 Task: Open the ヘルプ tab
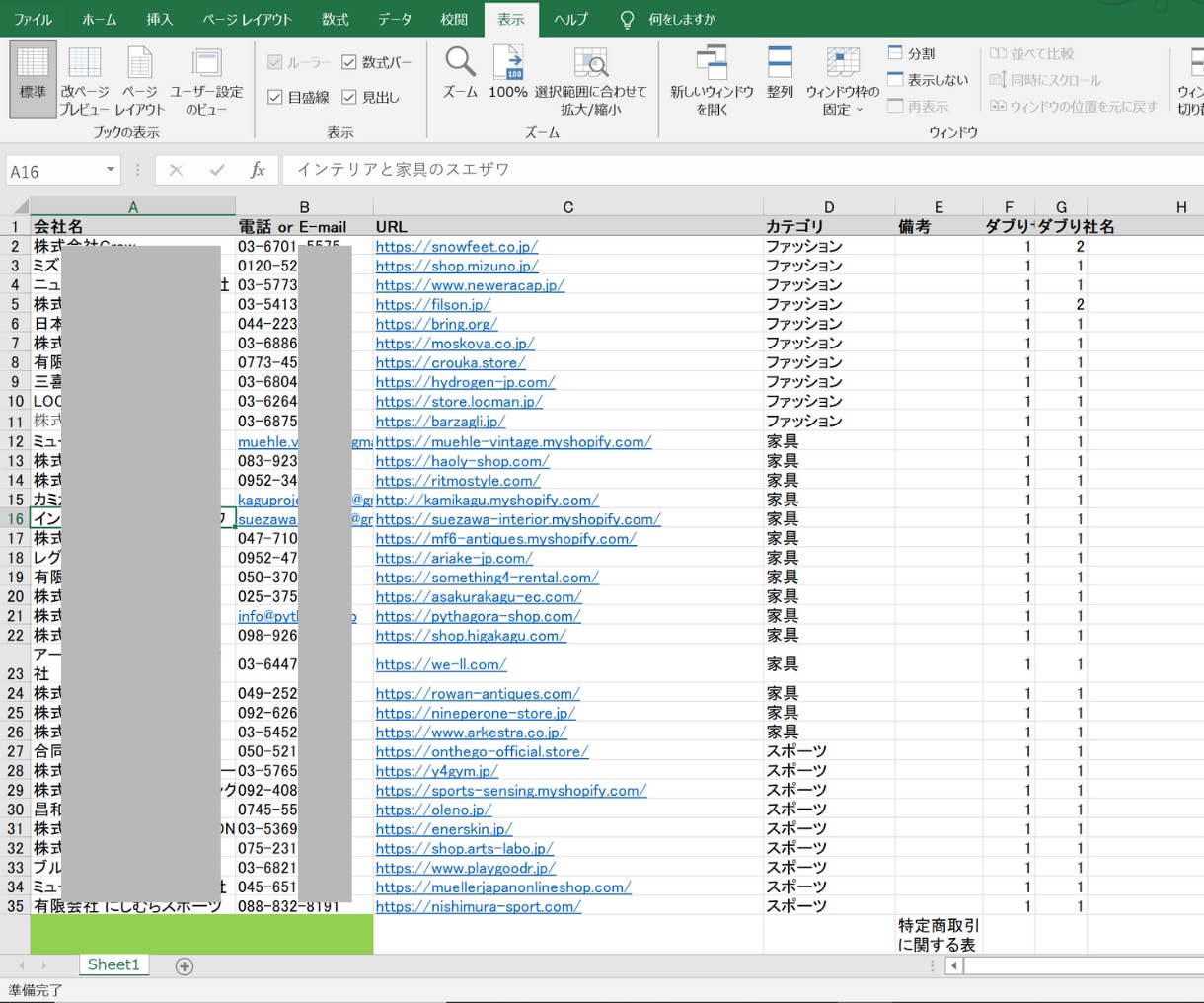[x=570, y=19]
